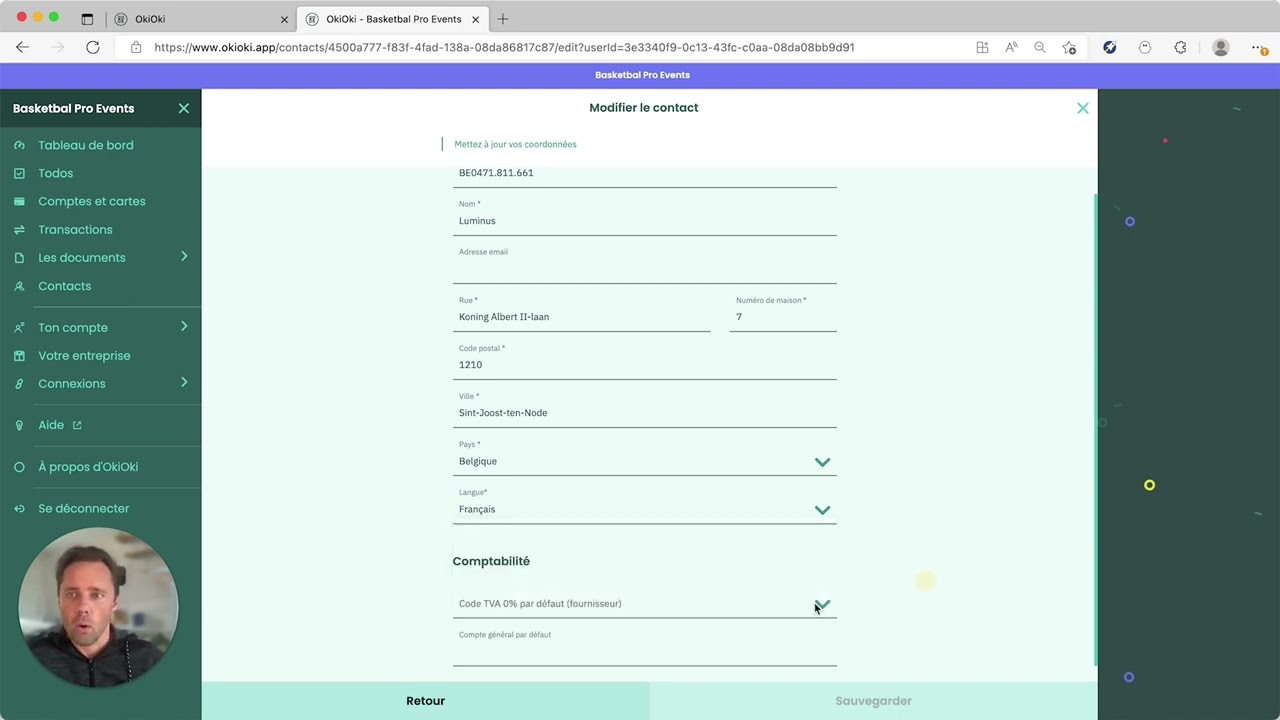The image size is (1280, 720).
Task: Open the browser profile avatar
Action: 1220,47
